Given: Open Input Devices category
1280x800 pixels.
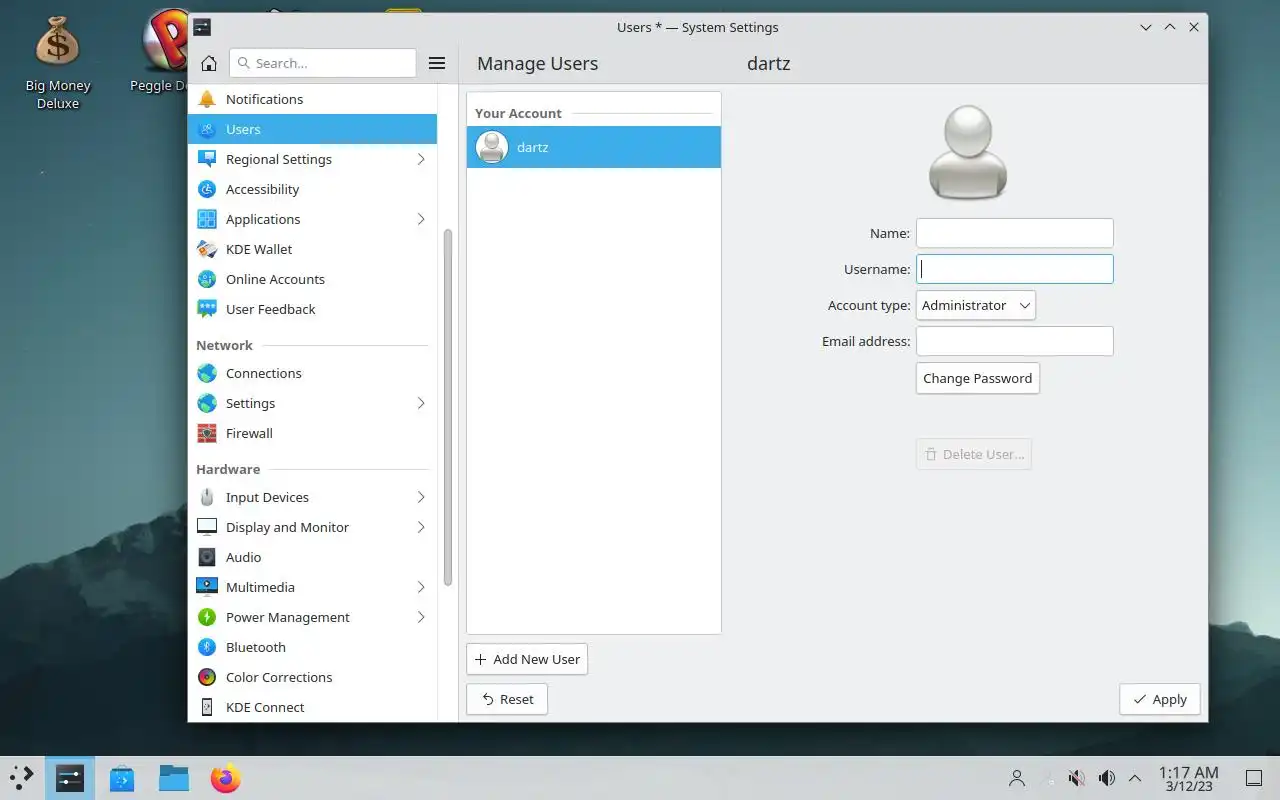Looking at the screenshot, I should pyautogui.click(x=312, y=497).
